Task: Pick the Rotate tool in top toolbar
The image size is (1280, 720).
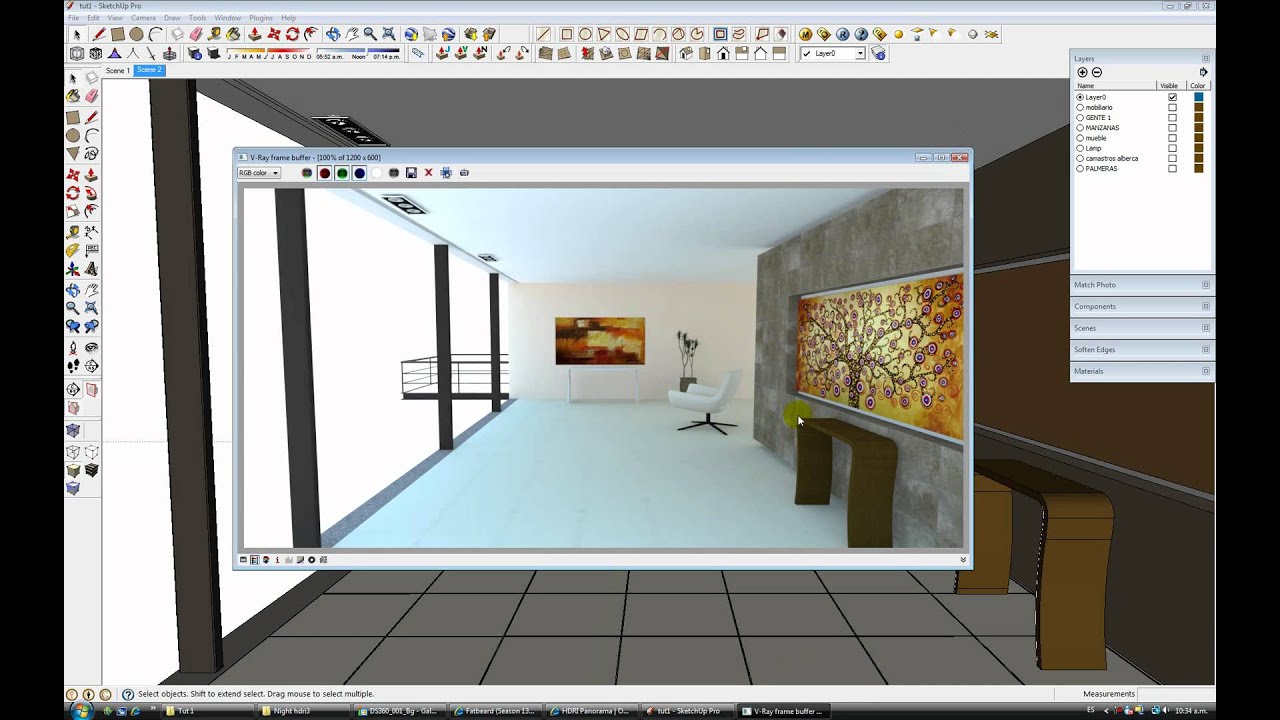Action: pos(292,34)
